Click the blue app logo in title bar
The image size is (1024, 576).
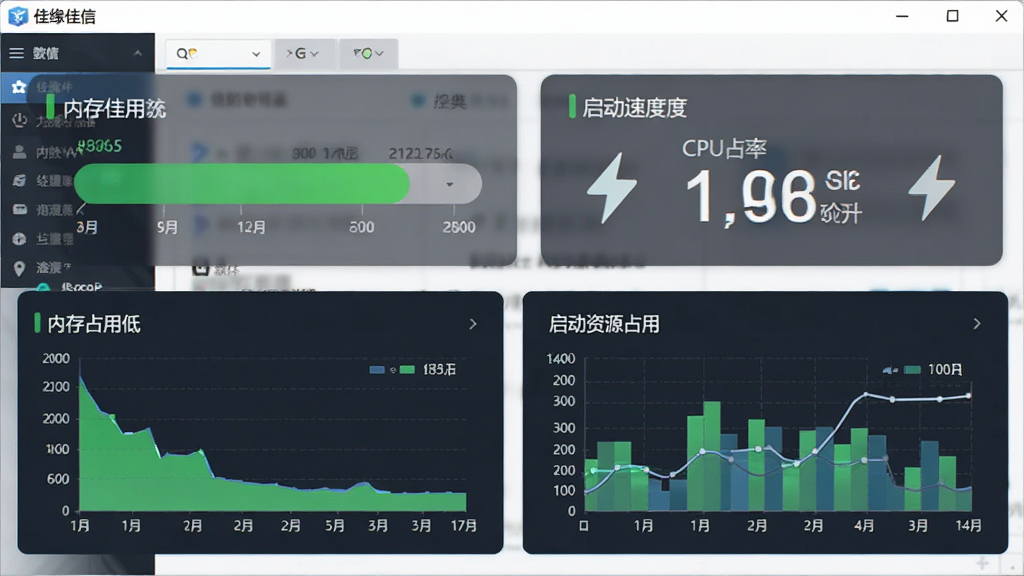point(18,16)
